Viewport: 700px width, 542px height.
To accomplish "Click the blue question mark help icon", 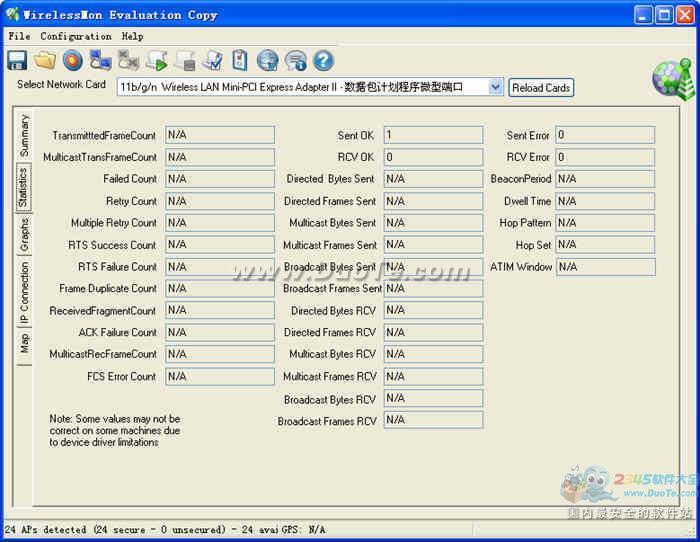I will [323, 61].
